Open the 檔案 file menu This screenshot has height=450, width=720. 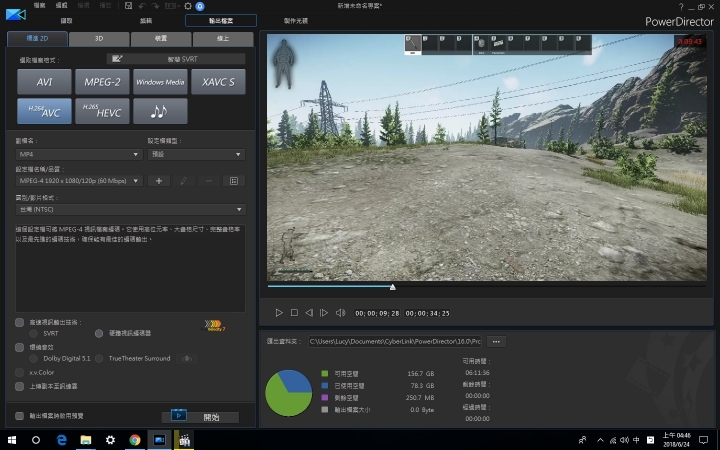[x=39, y=6]
